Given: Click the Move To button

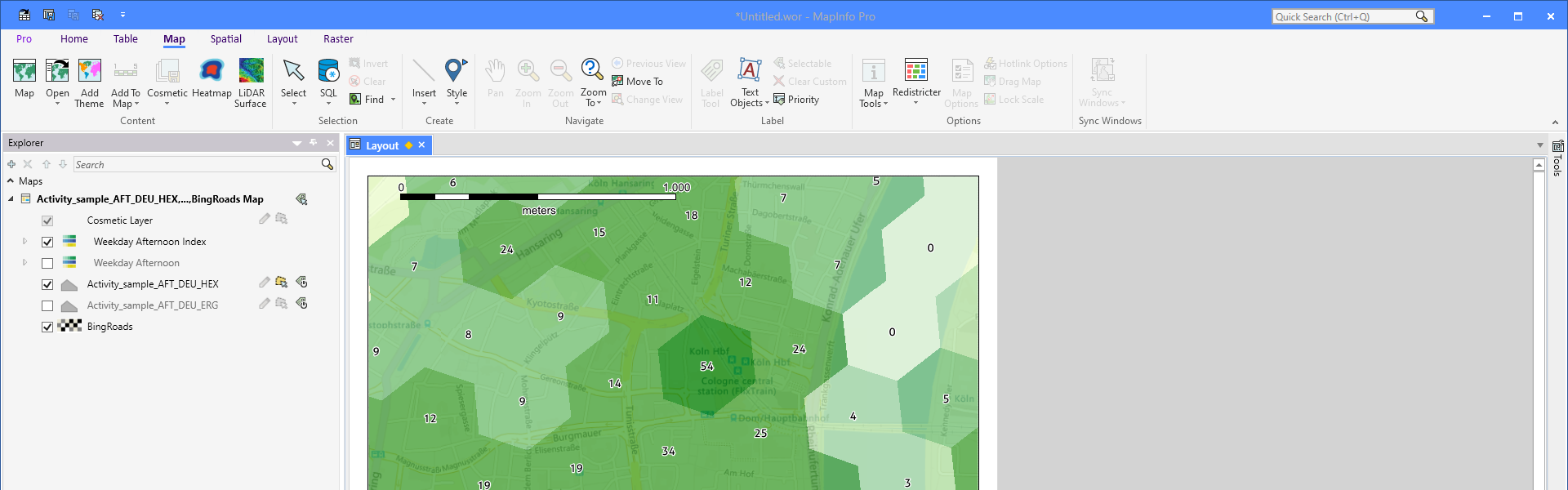Looking at the screenshot, I should (x=638, y=82).
